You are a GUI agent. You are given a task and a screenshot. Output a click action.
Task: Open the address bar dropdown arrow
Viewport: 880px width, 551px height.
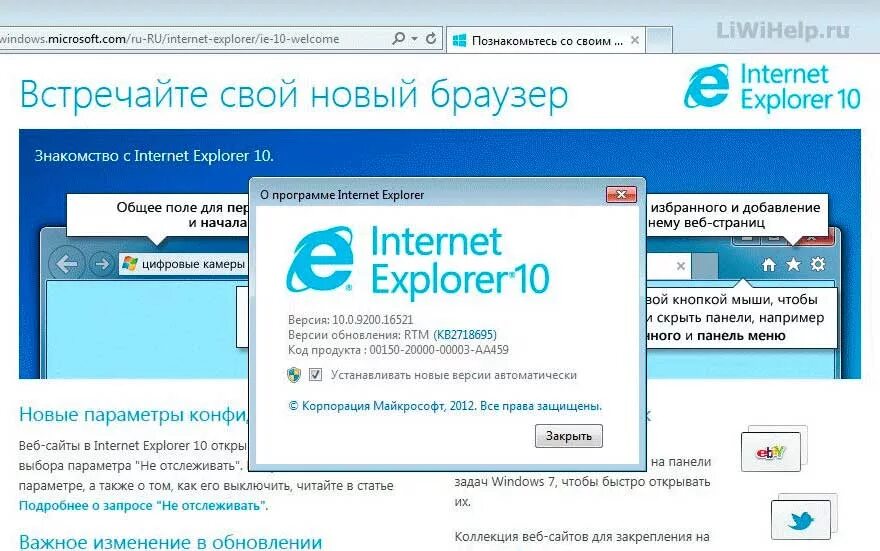coord(414,39)
